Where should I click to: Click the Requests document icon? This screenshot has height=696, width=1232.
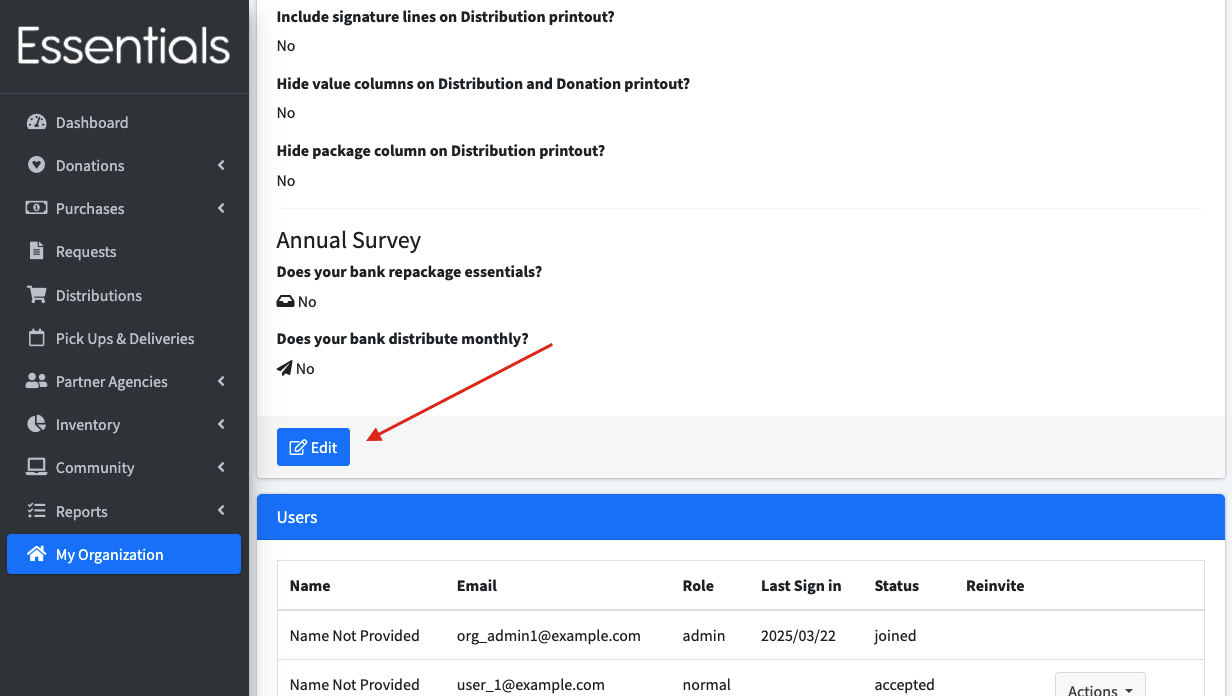(37, 251)
